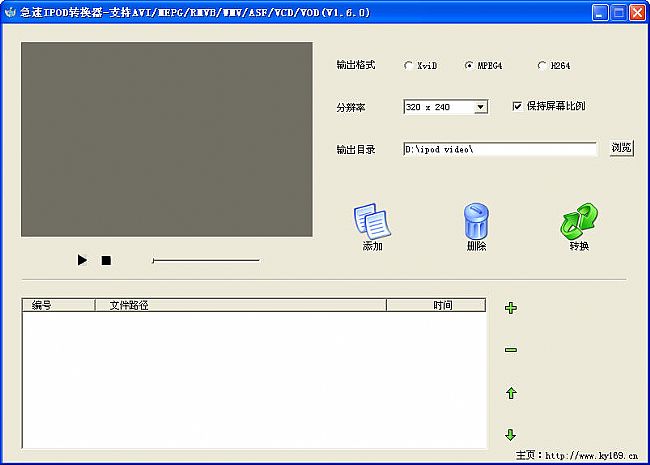
Task: Toggle the 保持屏幕比例 checkbox
Action: tap(517, 106)
